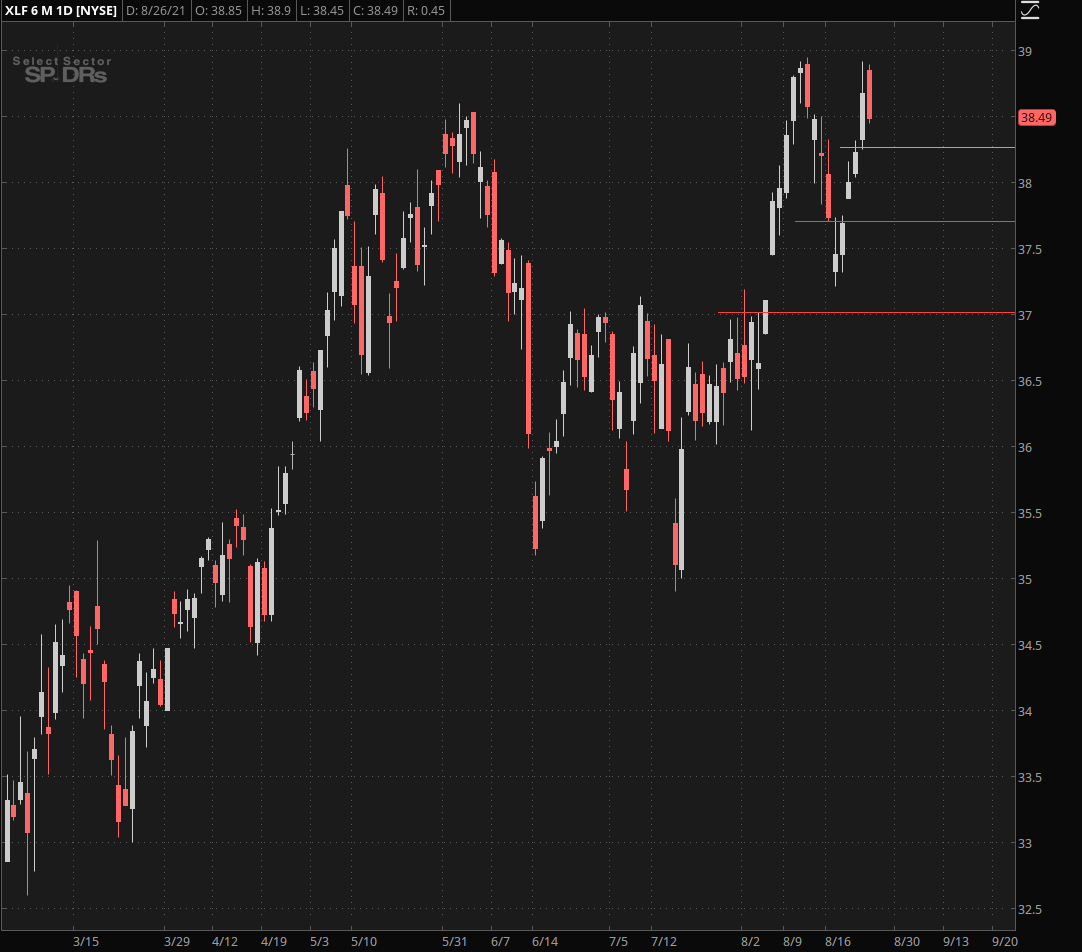Select the red horizontal line at 37
This screenshot has height=952, width=1082.
coord(866,313)
